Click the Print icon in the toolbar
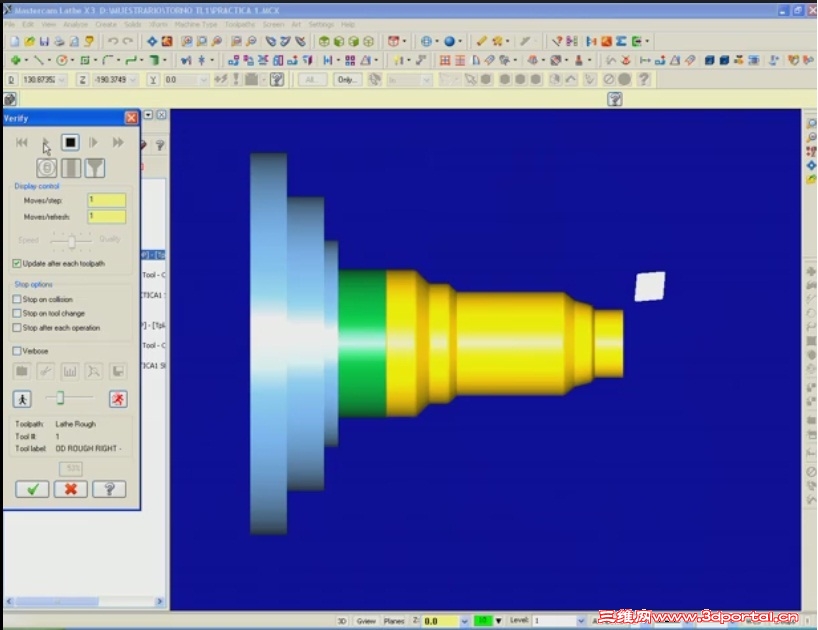 pyautogui.click(x=59, y=41)
